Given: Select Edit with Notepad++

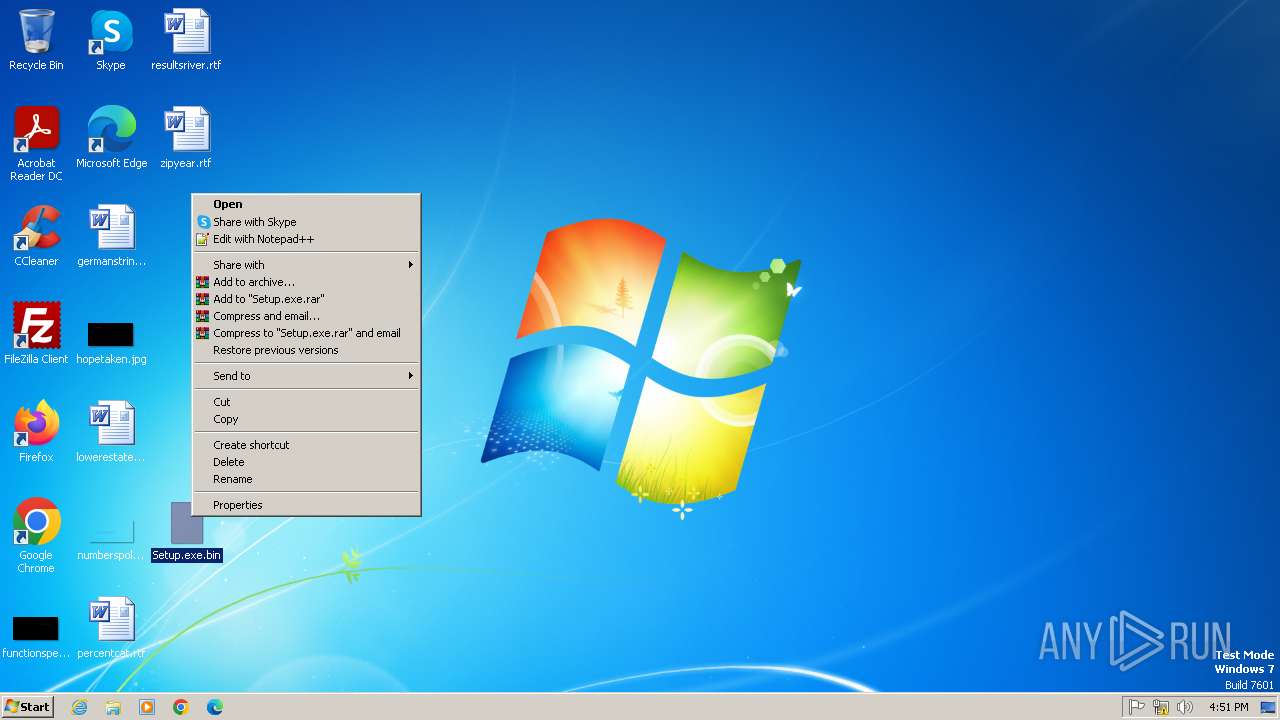Looking at the screenshot, I should point(306,239).
